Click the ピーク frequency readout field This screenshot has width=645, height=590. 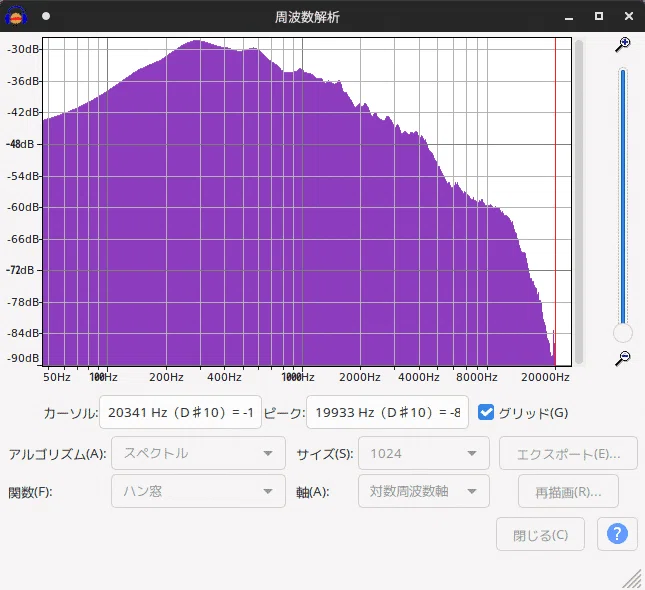(387, 412)
